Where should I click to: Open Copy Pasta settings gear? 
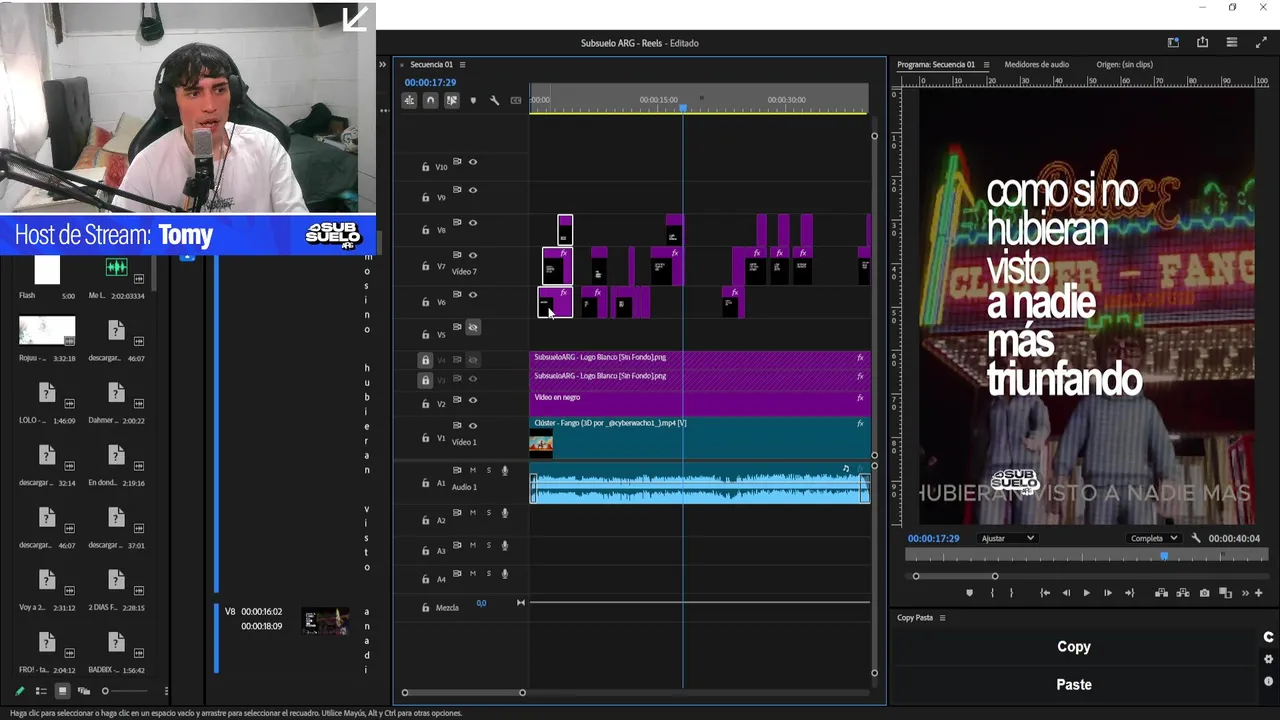(1269, 659)
